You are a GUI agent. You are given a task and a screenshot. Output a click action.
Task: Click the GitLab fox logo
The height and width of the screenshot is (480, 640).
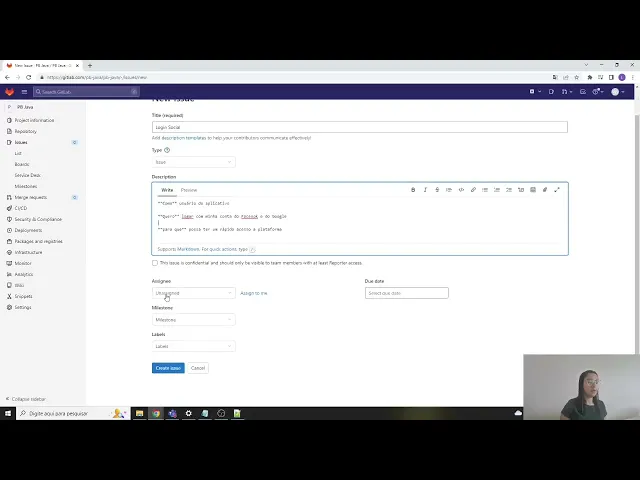click(x=9, y=92)
